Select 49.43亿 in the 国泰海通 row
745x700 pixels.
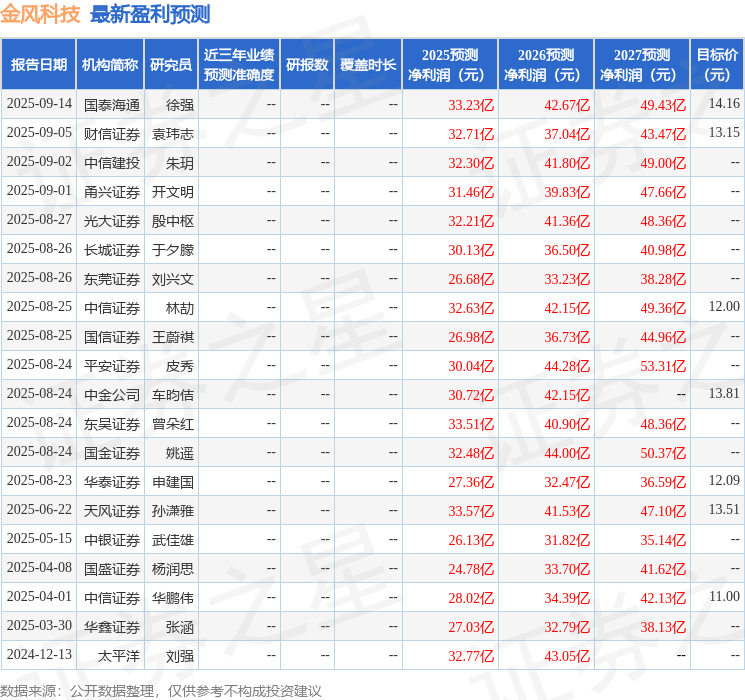[x=663, y=105]
